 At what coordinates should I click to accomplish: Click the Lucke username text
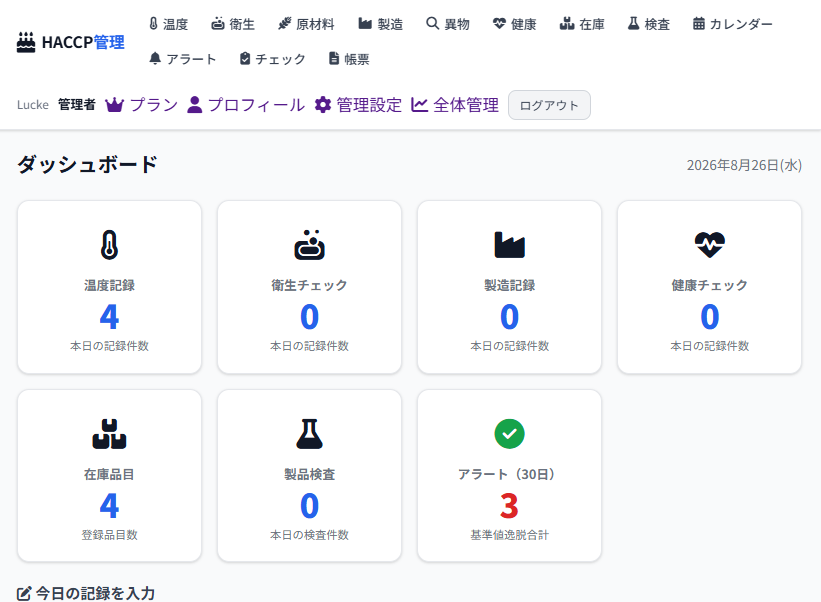pos(32,105)
